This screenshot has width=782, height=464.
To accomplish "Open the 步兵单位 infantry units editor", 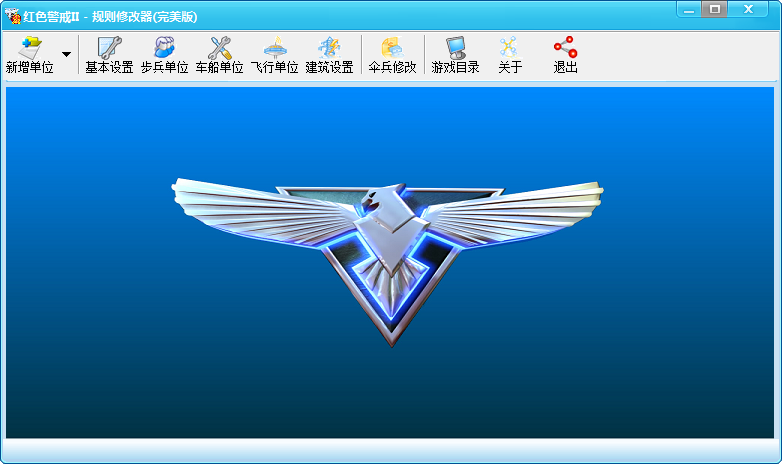I will click(x=164, y=55).
